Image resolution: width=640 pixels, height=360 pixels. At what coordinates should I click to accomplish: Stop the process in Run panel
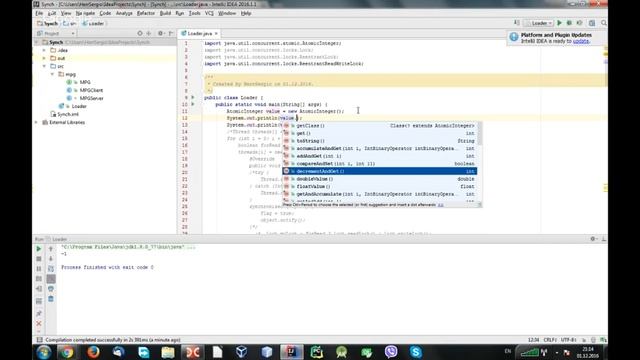(x=39, y=259)
